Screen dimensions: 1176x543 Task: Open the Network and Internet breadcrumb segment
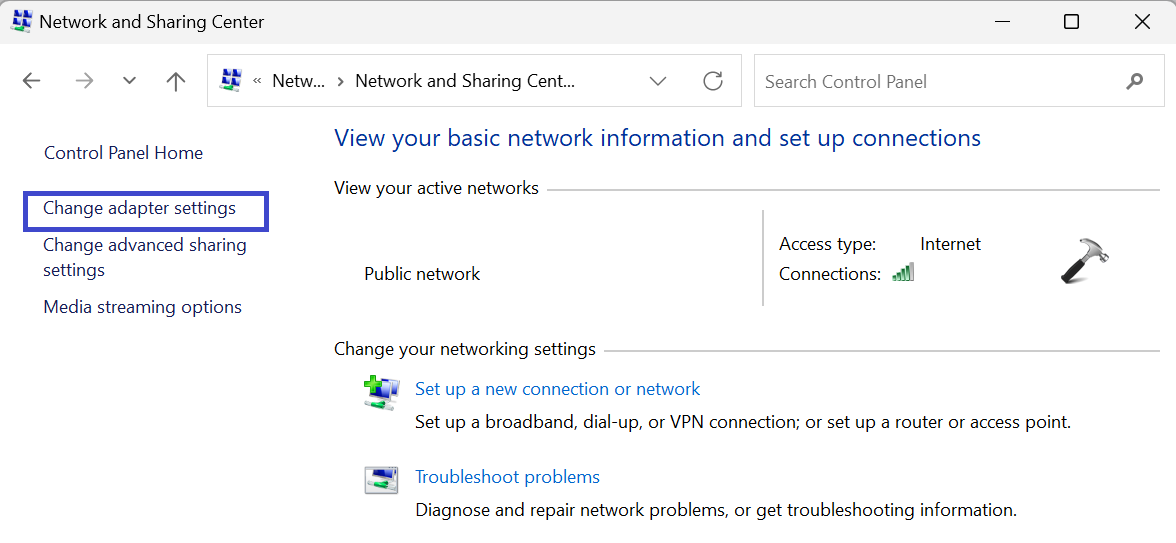click(298, 82)
